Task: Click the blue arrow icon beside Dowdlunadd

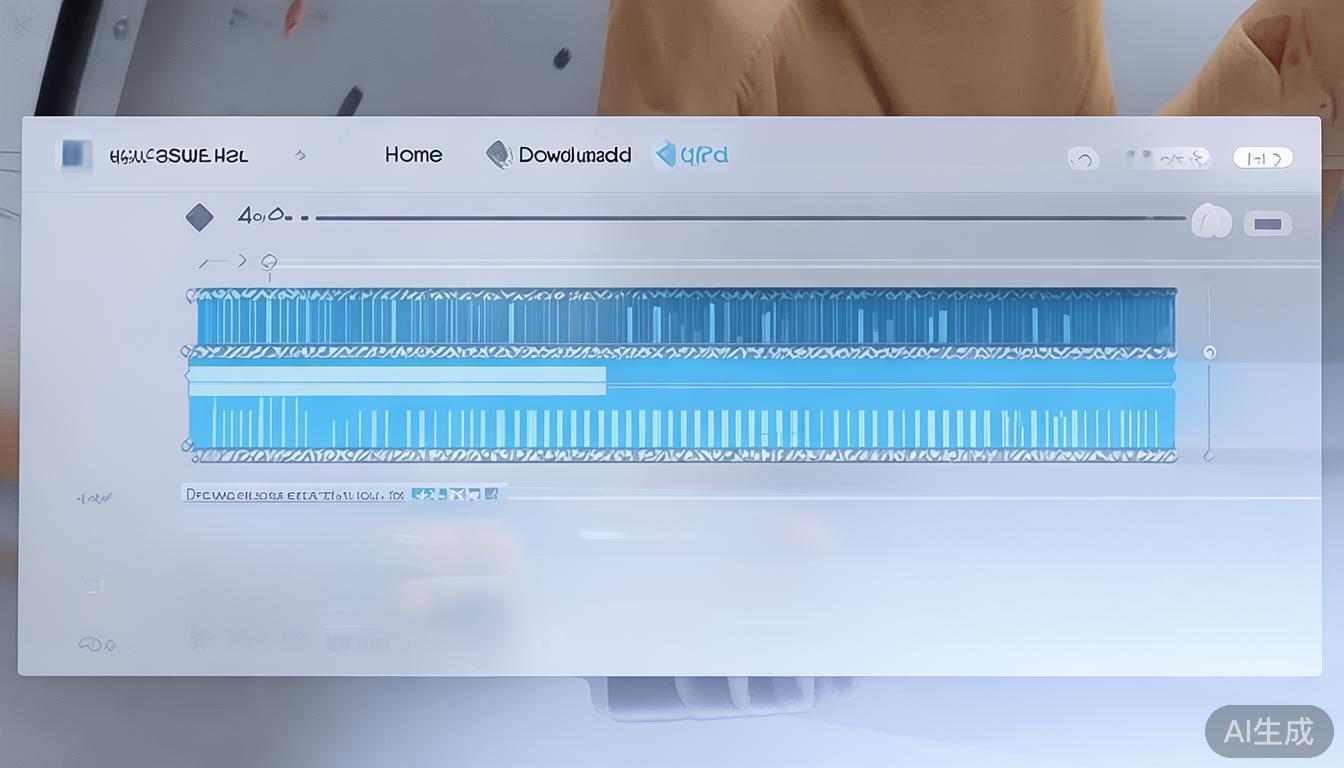Action: click(x=664, y=155)
